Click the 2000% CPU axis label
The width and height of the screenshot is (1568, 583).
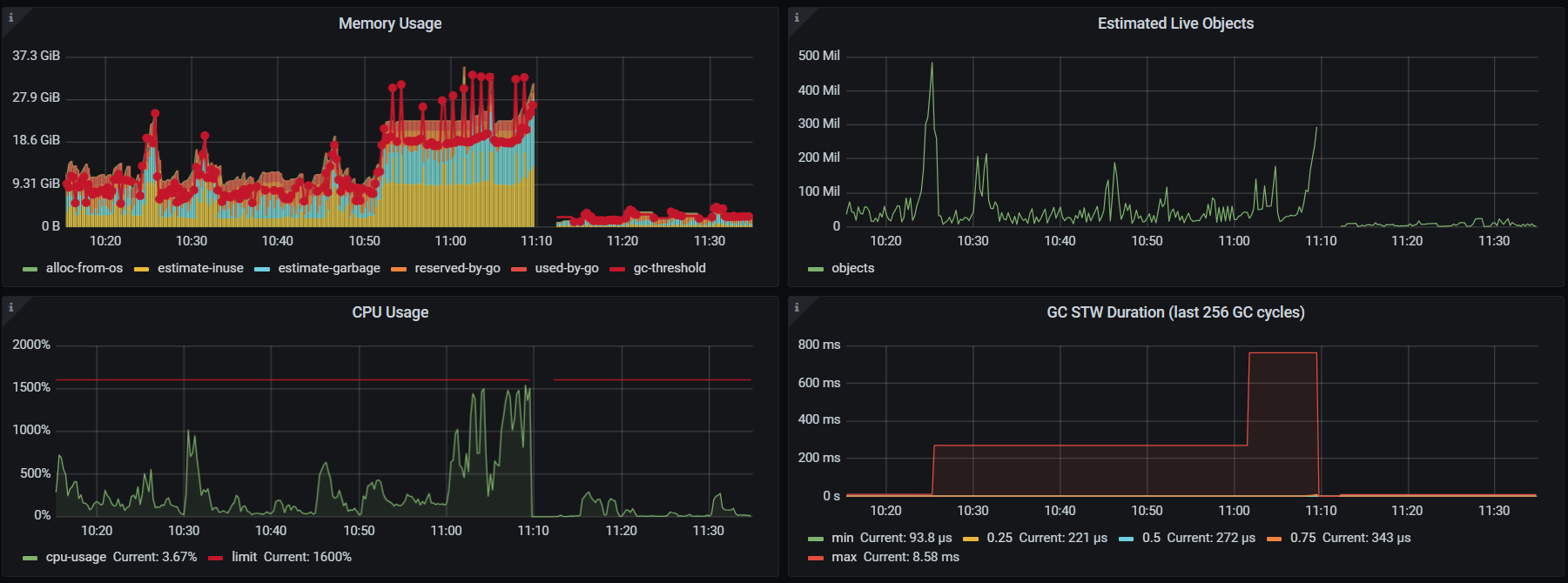point(31,345)
